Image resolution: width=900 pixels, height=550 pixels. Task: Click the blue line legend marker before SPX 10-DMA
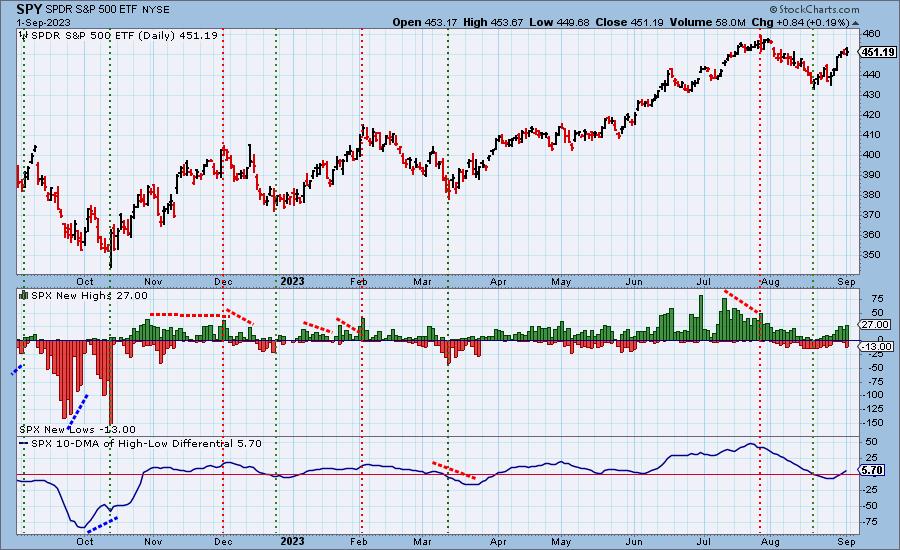click(24, 443)
